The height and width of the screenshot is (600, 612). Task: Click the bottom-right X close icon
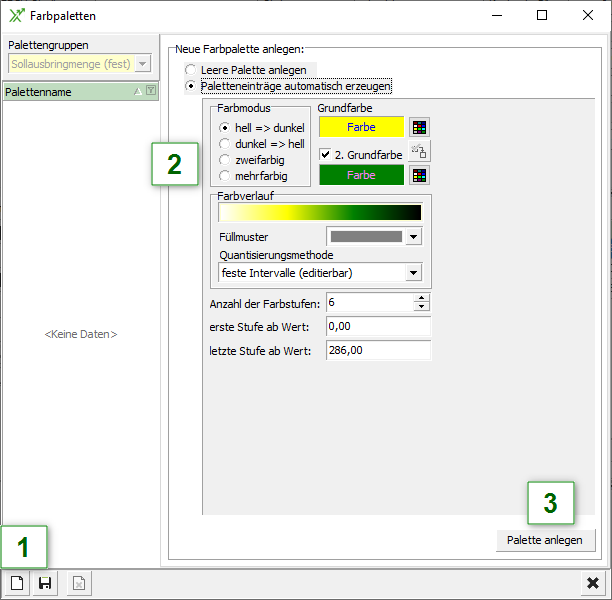593,583
